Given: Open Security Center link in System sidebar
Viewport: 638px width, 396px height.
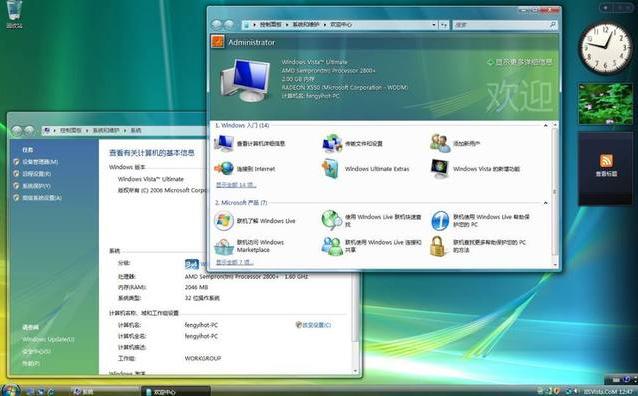Looking at the screenshot, I should click(36, 351).
